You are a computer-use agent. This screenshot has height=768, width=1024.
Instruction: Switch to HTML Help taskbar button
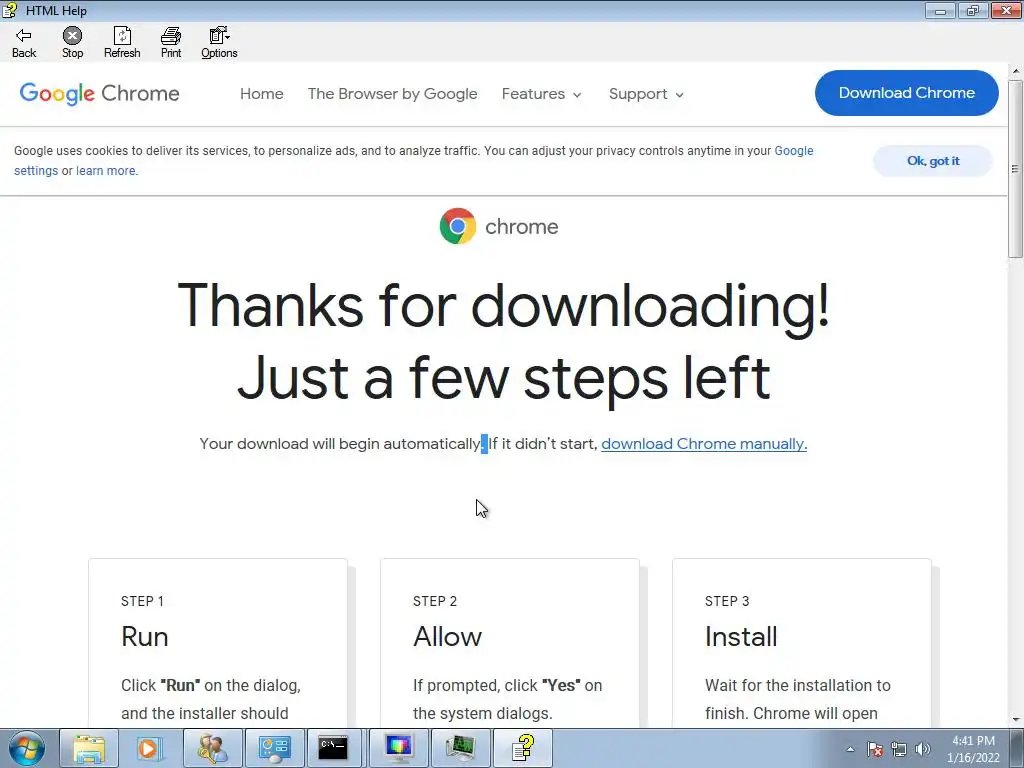(x=522, y=748)
